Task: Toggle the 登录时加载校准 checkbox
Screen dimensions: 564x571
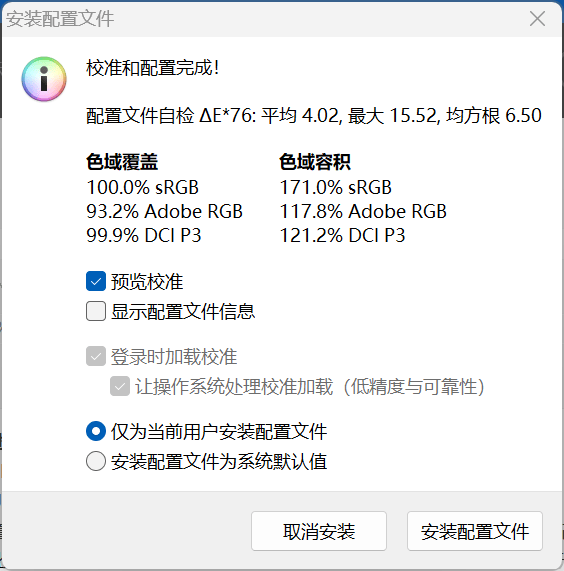Action: [x=96, y=356]
